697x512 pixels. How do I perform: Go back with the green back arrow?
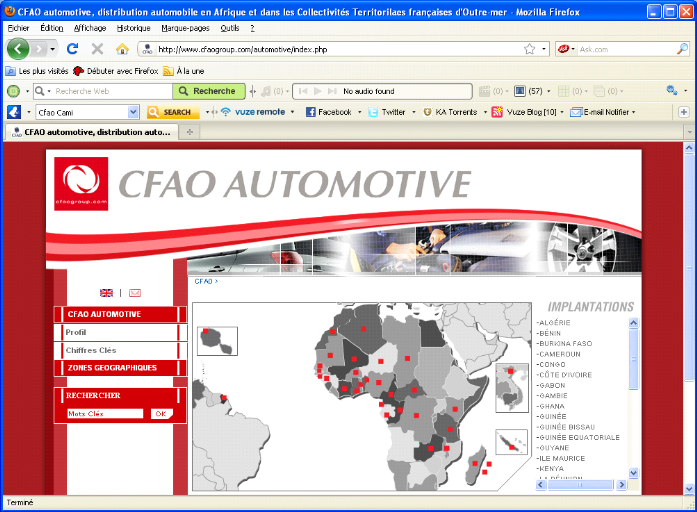17,49
